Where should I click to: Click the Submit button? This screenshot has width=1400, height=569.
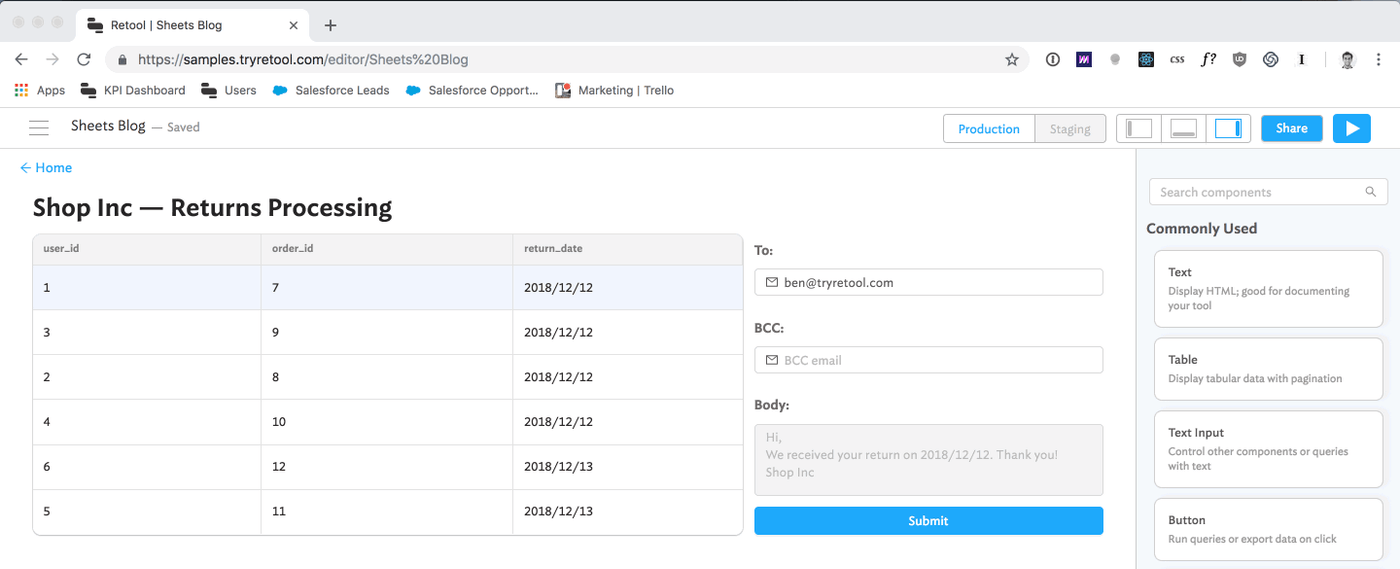tap(928, 521)
